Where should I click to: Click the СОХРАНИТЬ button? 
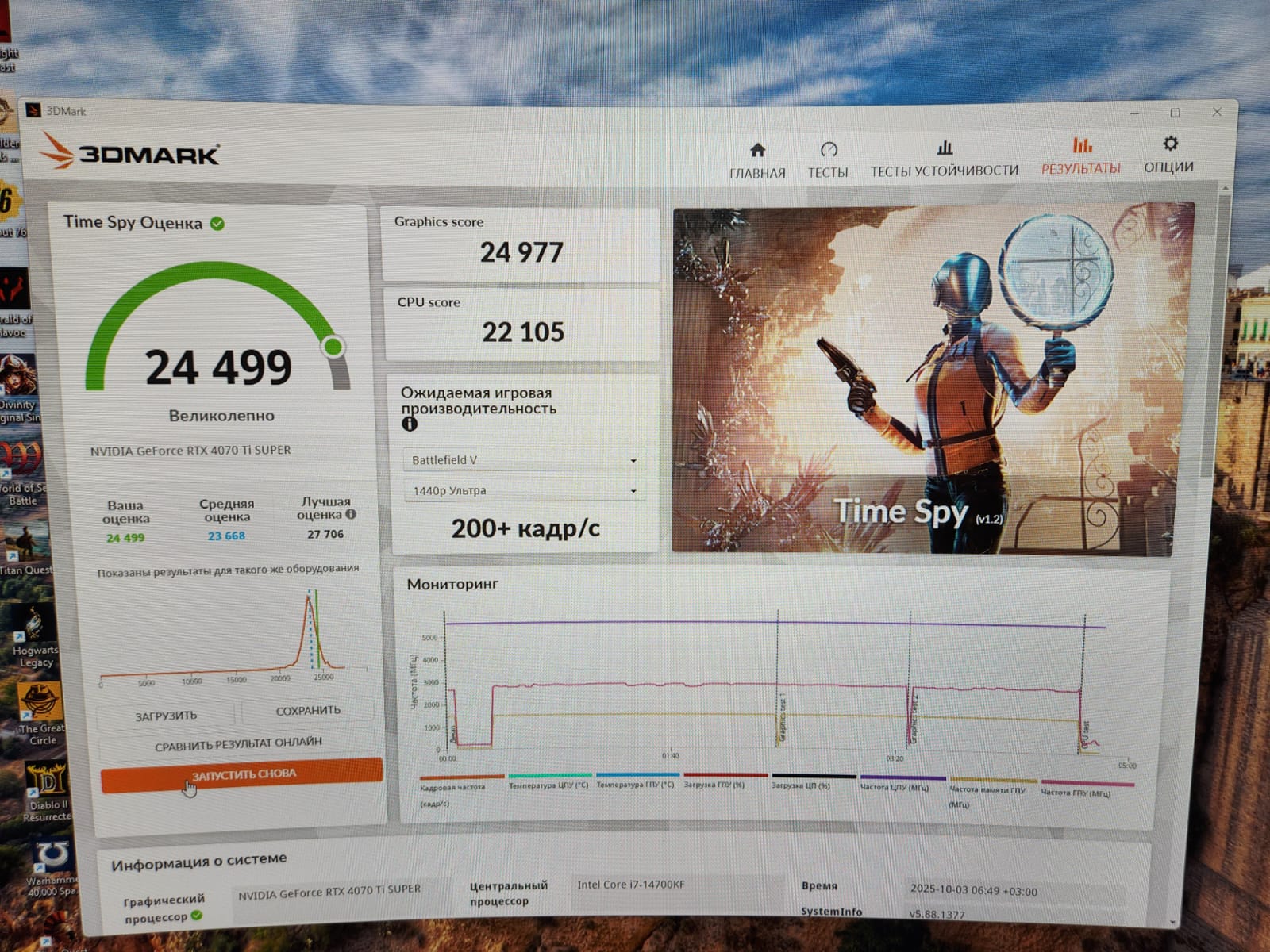[308, 711]
